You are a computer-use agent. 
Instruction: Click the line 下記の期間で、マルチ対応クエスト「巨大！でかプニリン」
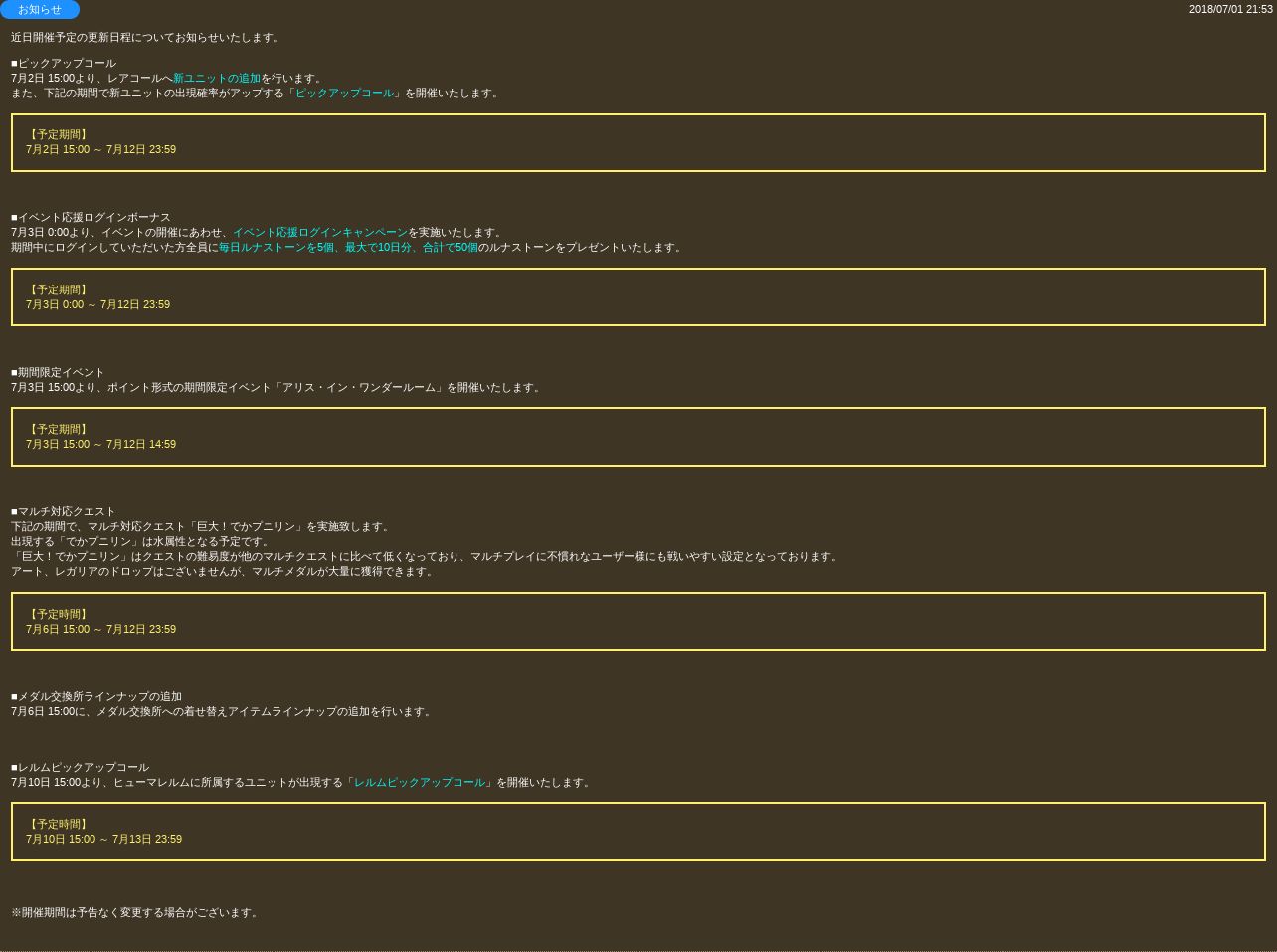coord(202,527)
